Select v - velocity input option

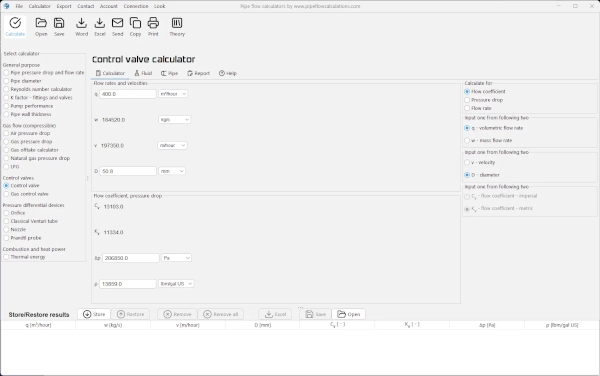[480, 163]
